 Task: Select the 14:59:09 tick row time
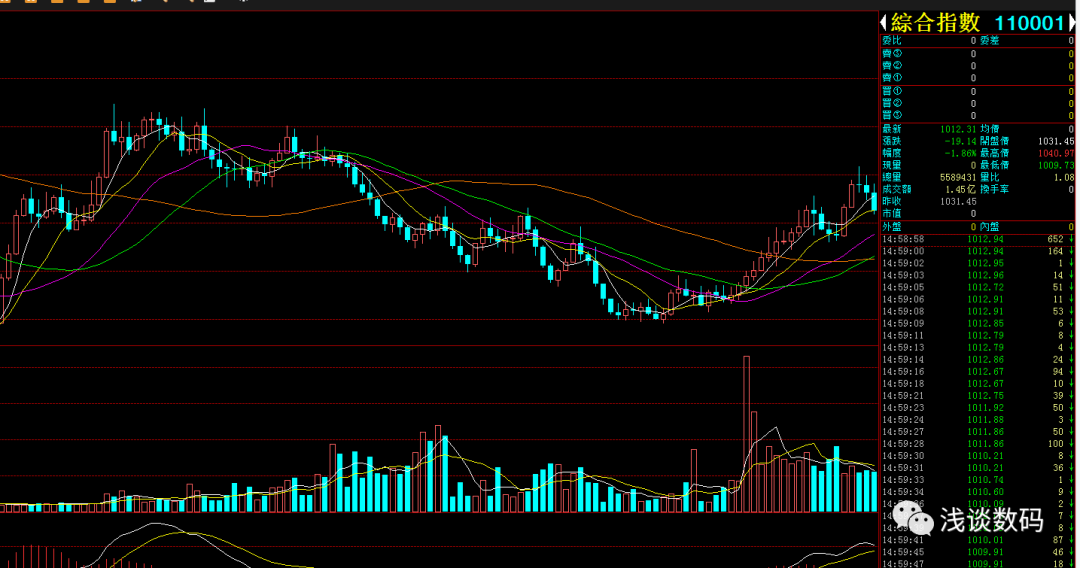903,324
